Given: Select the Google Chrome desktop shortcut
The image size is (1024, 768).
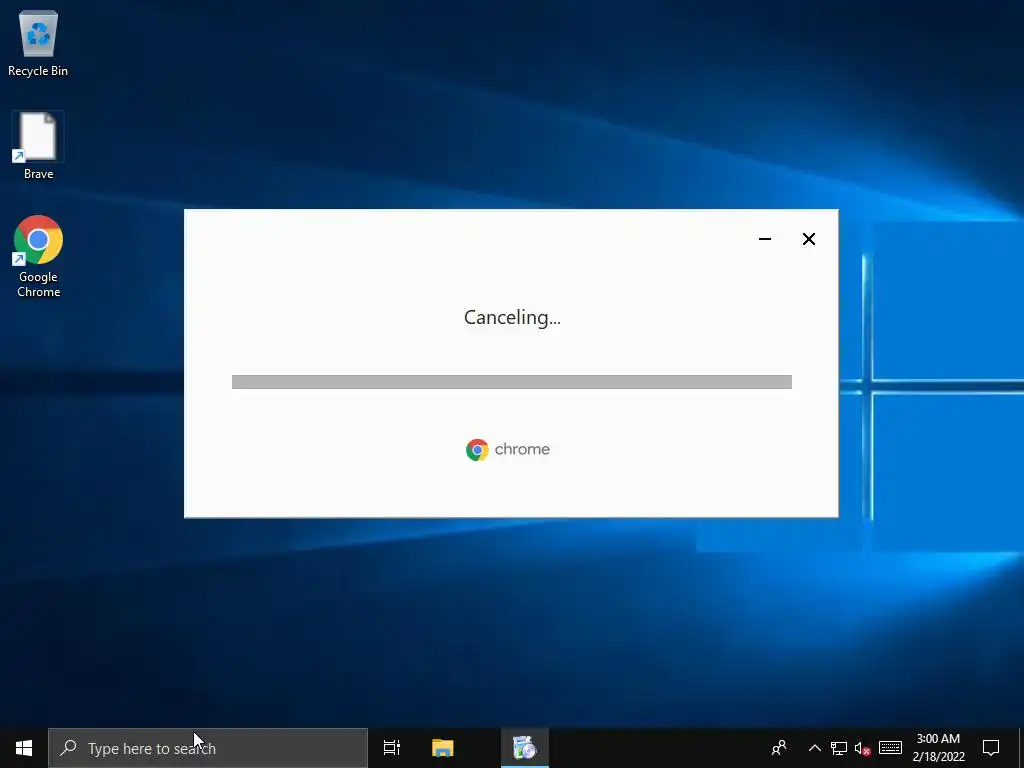Looking at the screenshot, I should (38, 256).
